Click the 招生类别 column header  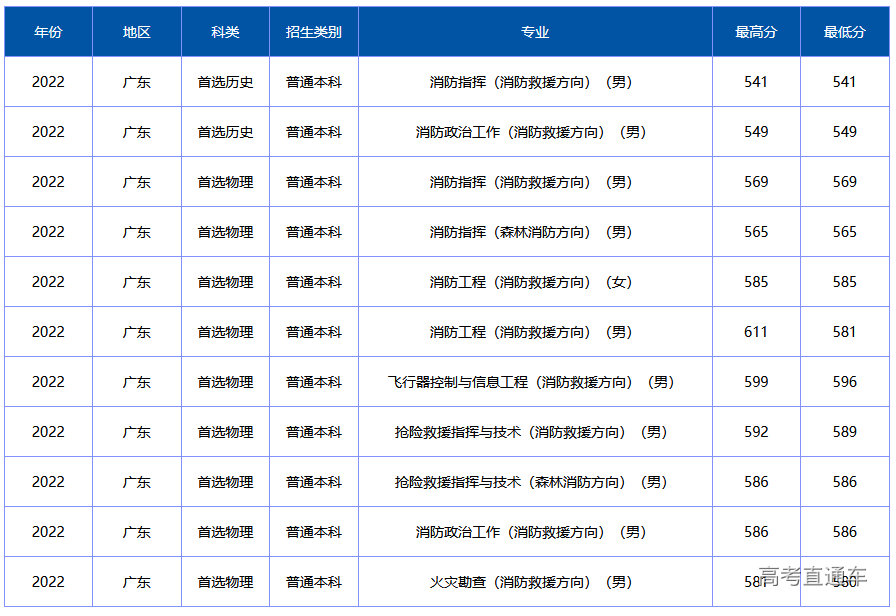tap(314, 32)
